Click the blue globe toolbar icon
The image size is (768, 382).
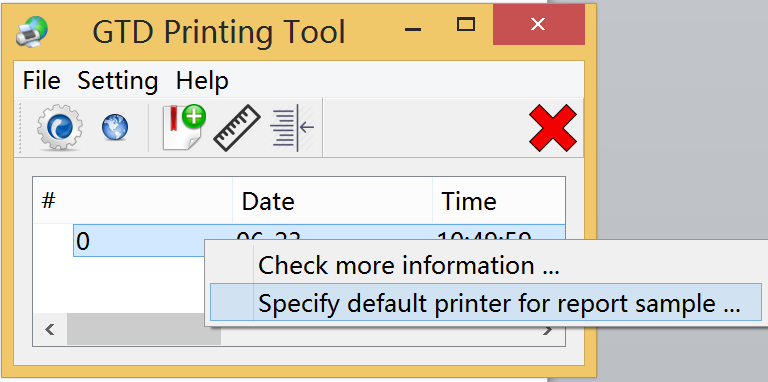(x=115, y=127)
